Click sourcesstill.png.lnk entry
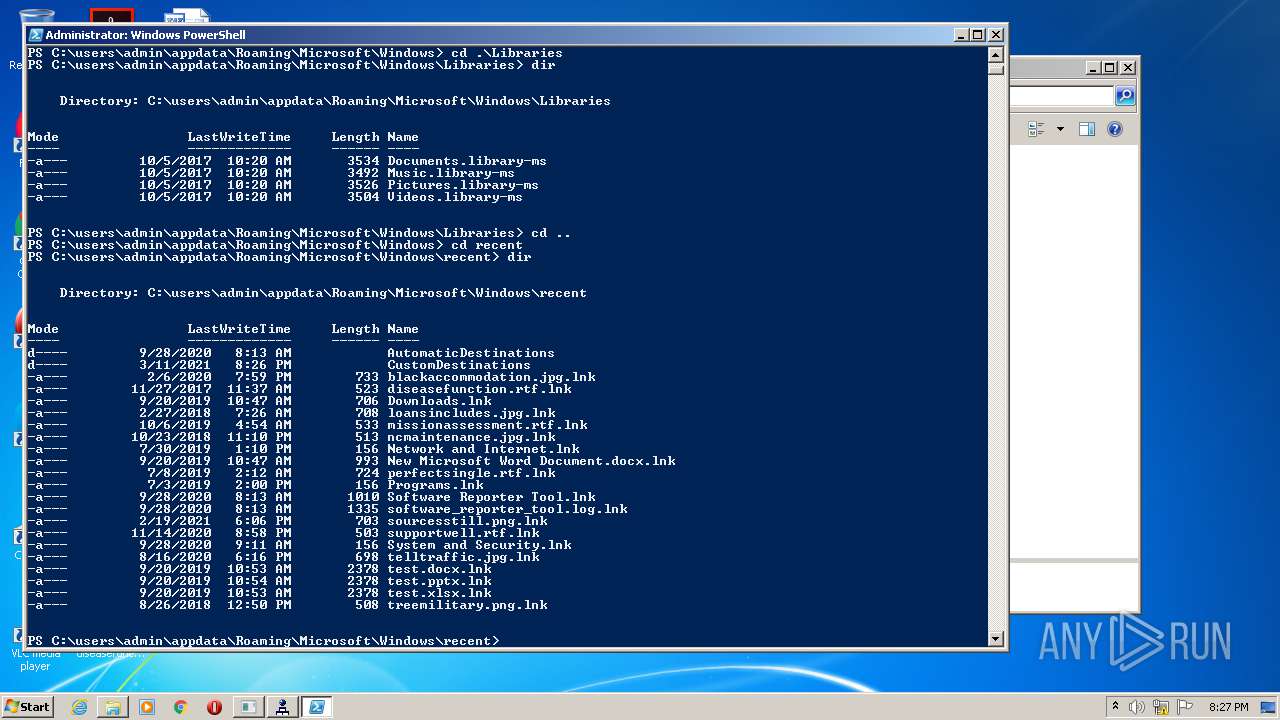This screenshot has width=1280, height=720. [x=467, y=521]
